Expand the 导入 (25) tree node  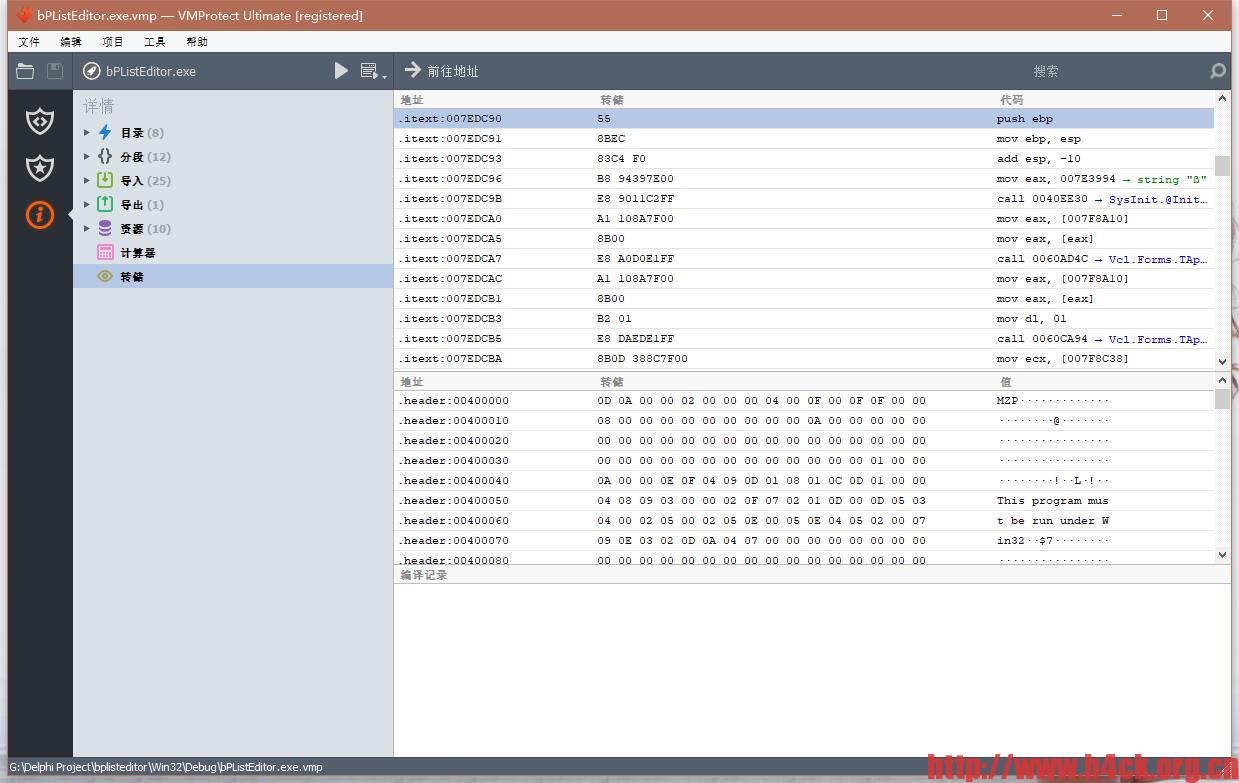point(86,180)
